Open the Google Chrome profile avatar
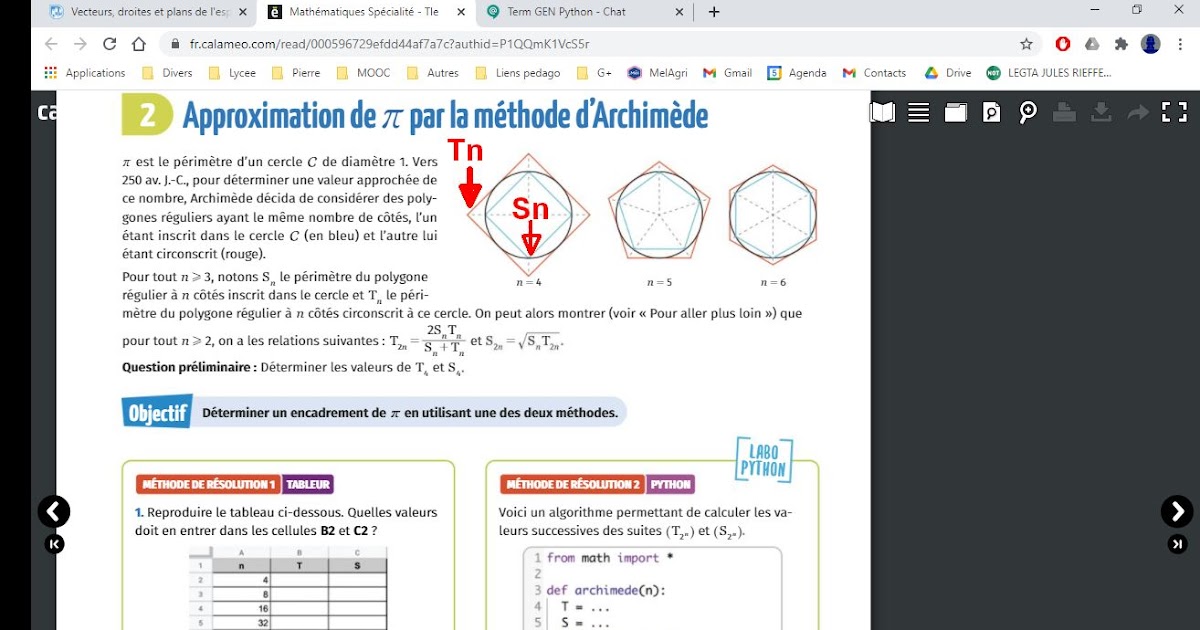The image size is (1200, 630). 1150,44
